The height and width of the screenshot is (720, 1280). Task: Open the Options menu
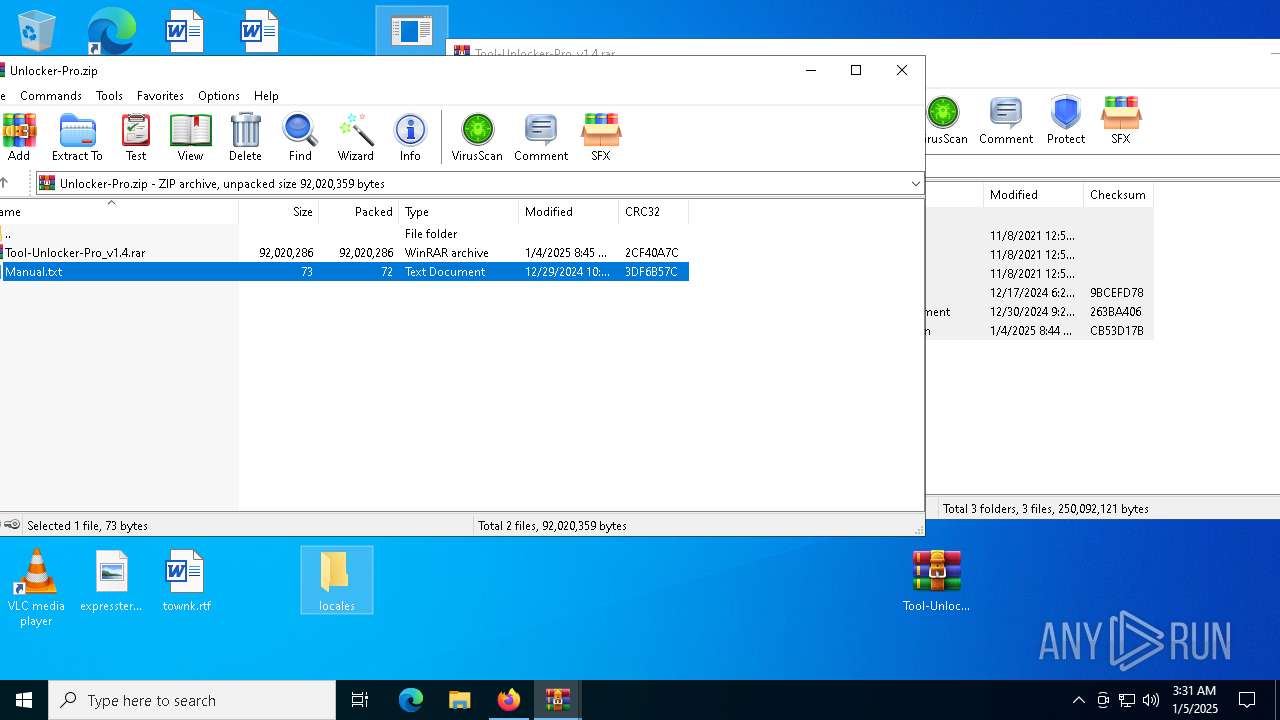pos(219,96)
